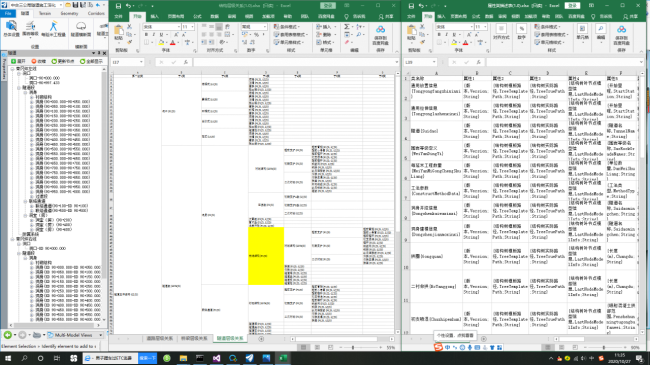Toggle Bold formatting in left Excel window

pyautogui.click(x=146, y=34)
